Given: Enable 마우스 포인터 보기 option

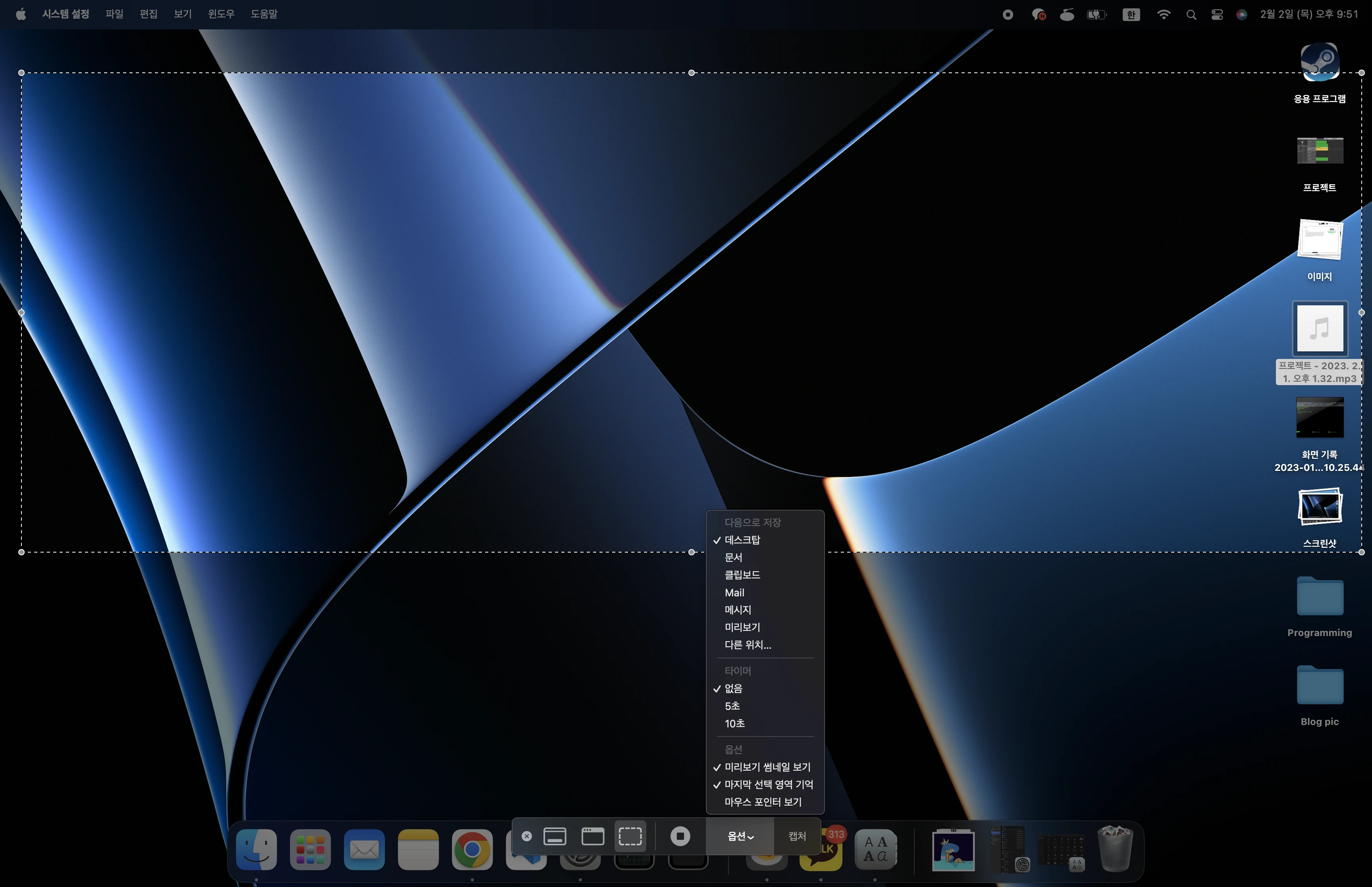Looking at the screenshot, I should (x=765, y=802).
